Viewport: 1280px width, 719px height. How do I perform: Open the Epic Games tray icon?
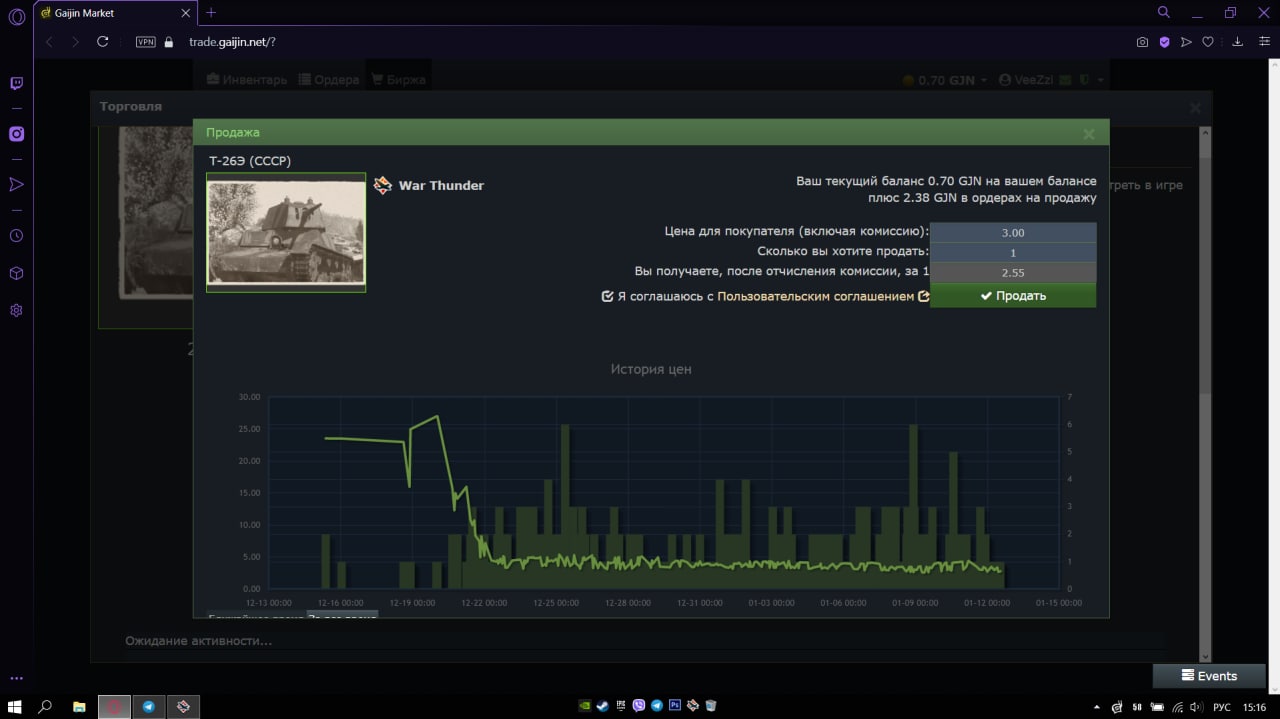tap(620, 706)
